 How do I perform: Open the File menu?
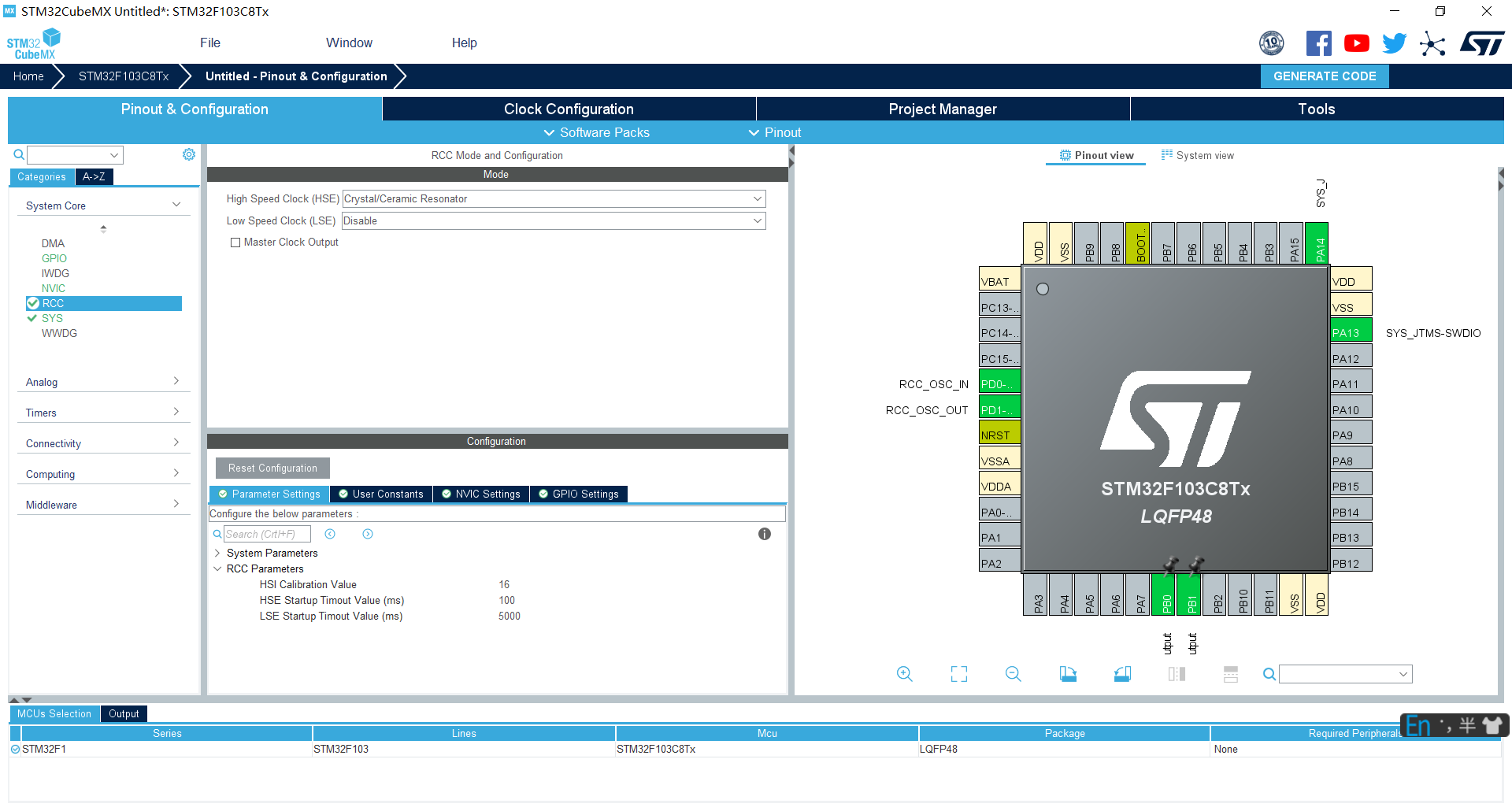[210, 43]
